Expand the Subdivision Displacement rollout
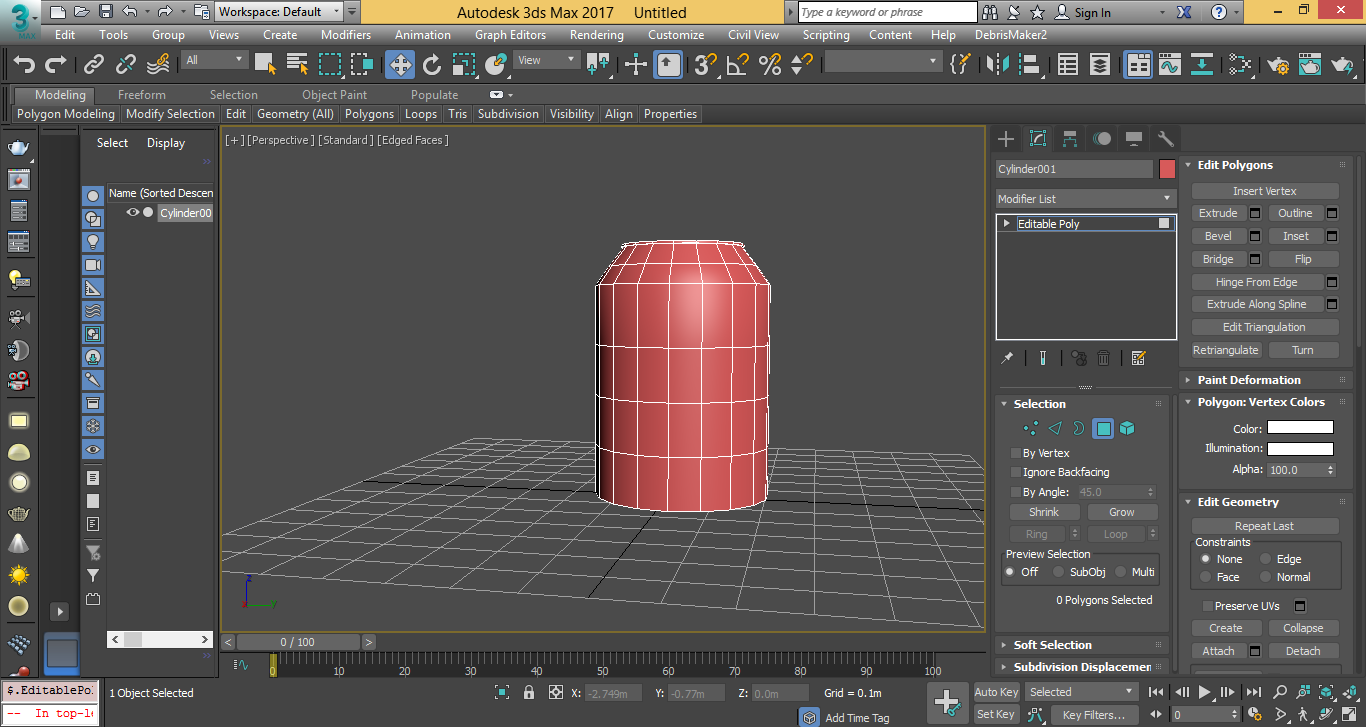The height and width of the screenshot is (727, 1366). pos(1081,667)
